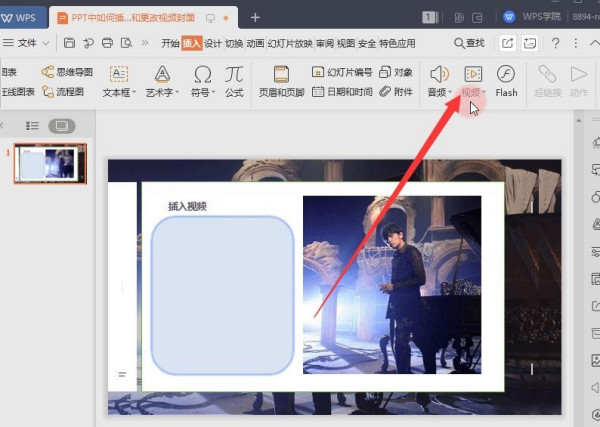This screenshot has height=427, width=600.
Task: Insert a Flash object
Action: (506, 81)
